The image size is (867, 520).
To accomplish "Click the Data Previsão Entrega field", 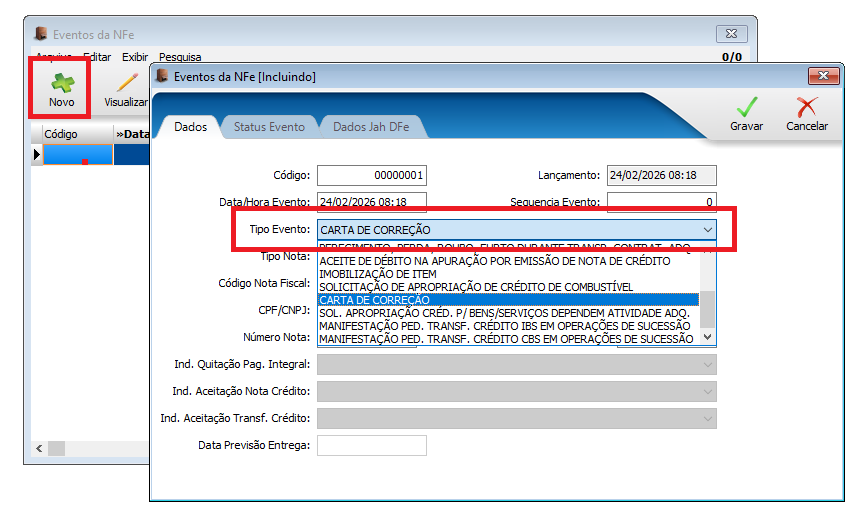I will [x=371, y=445].
